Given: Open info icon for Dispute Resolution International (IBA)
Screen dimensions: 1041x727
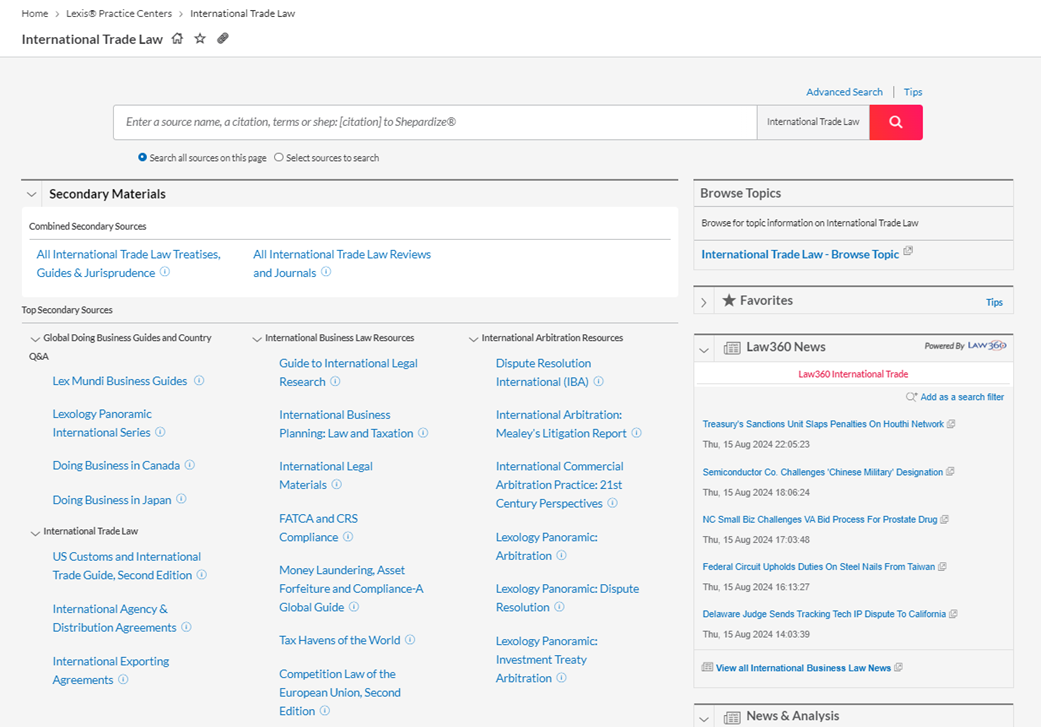Looking at the screenshot, I should (x=598, y=381).
